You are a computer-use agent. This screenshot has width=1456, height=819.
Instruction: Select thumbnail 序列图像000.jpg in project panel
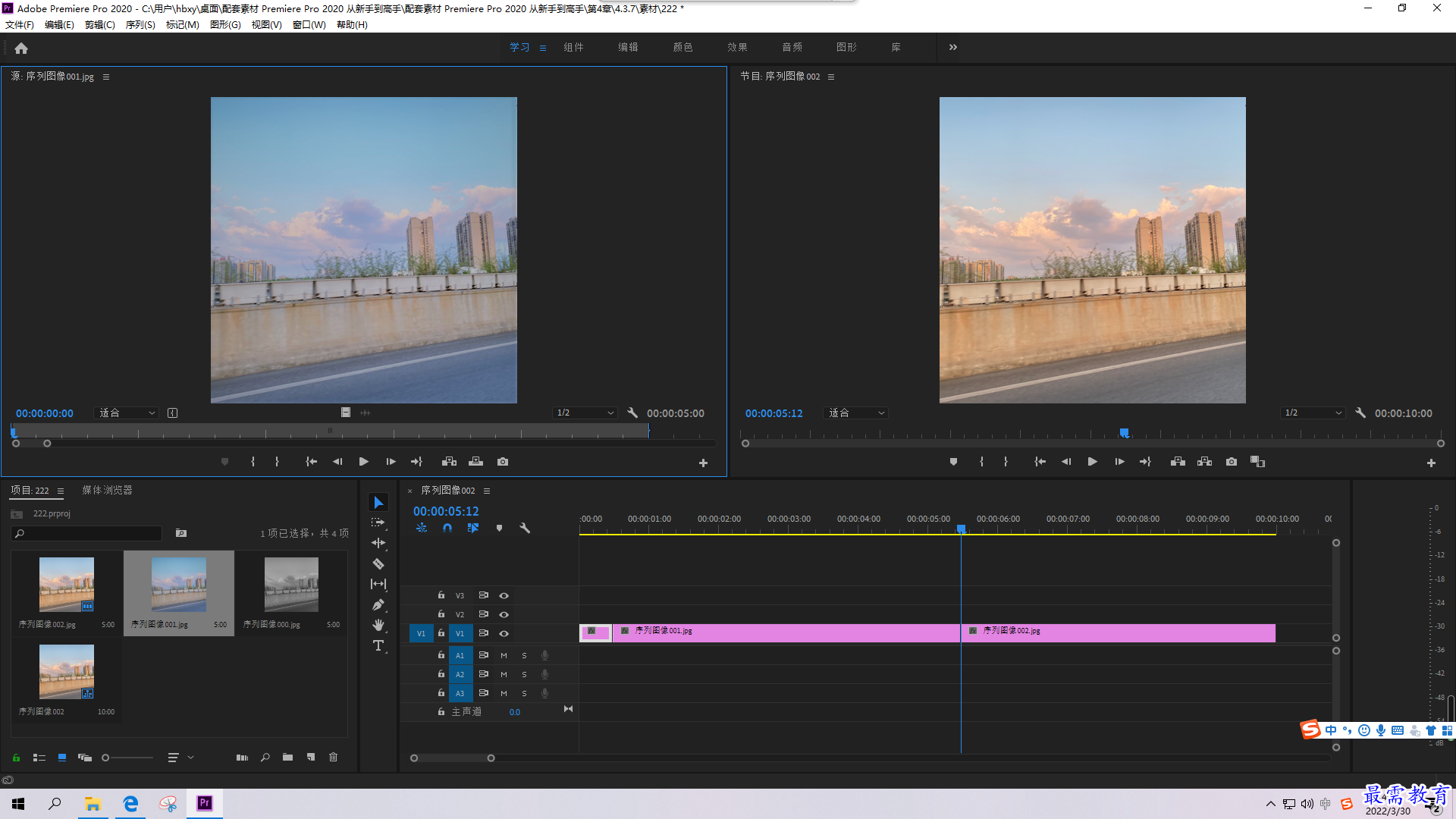tap(291, 593)
